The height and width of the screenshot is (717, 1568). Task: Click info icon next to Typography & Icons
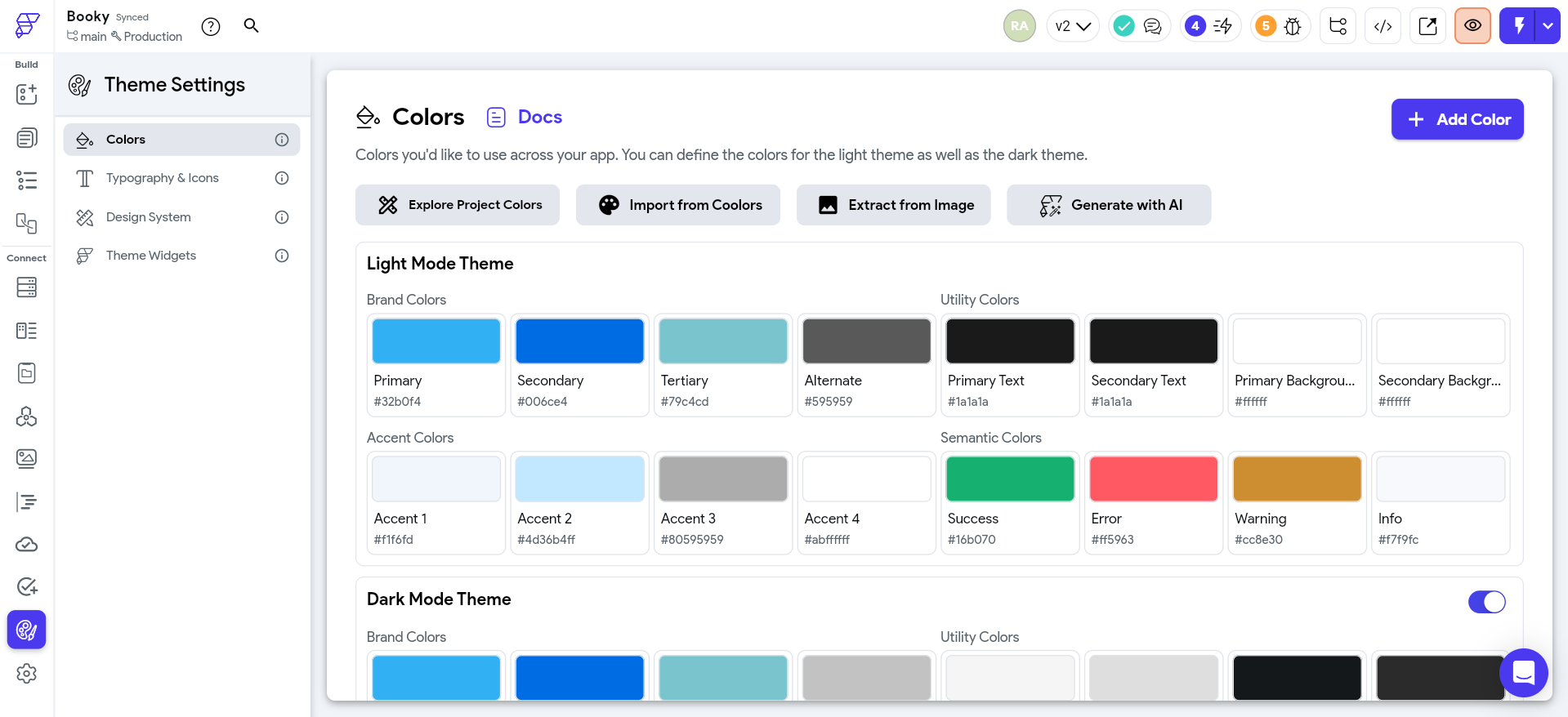282,178
